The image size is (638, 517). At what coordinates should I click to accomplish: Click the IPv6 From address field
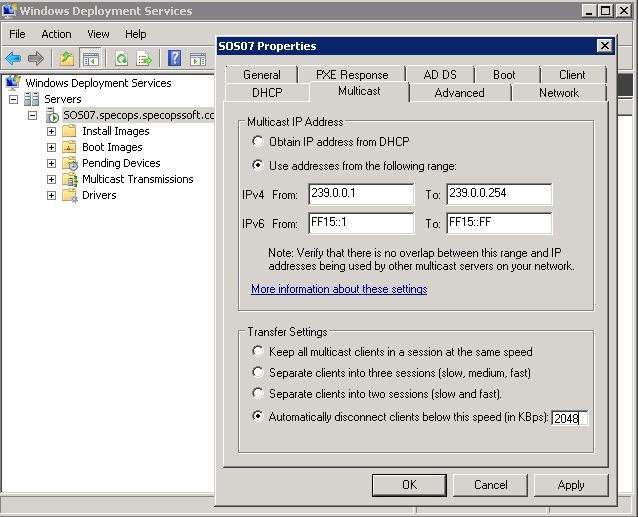point(361,223)
